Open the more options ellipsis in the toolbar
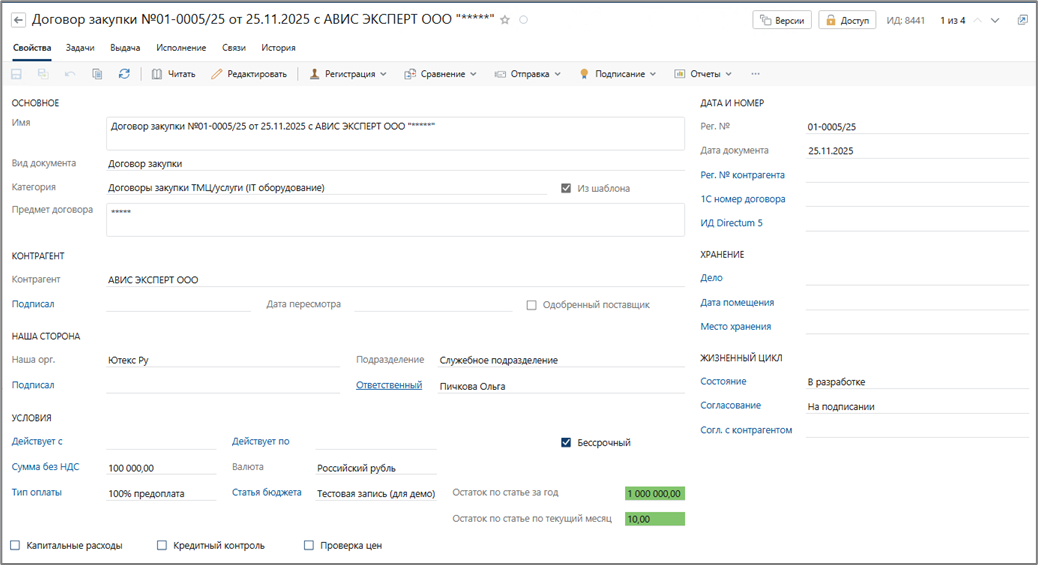The image size is (1038, 565). tap(755, 74)
